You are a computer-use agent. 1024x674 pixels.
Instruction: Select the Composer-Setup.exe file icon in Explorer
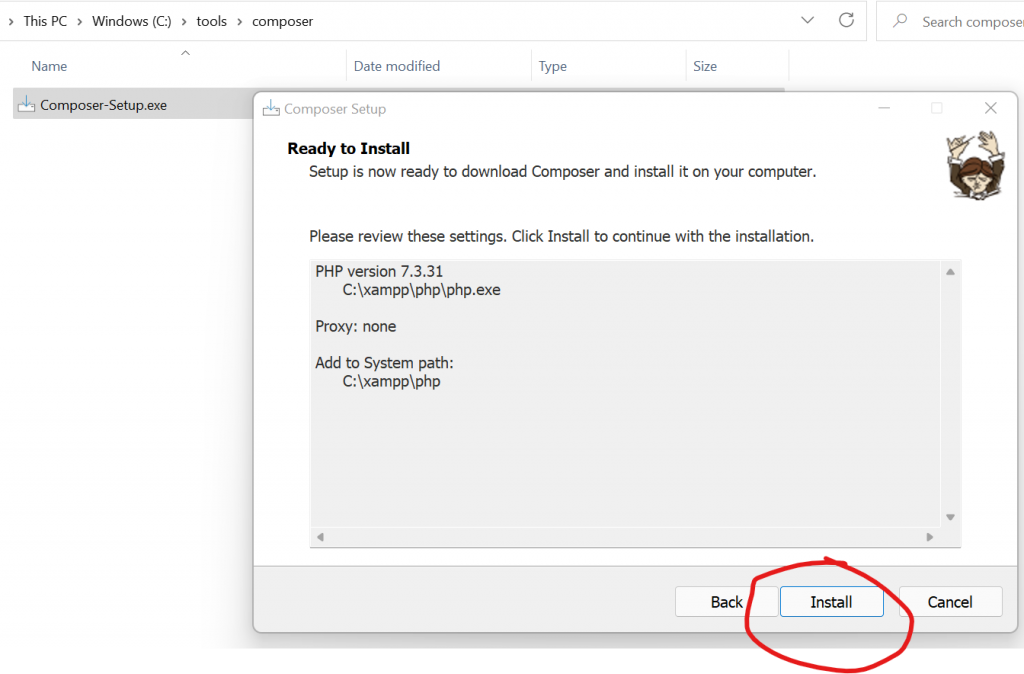pyautogui.click(x=26, y=104)
